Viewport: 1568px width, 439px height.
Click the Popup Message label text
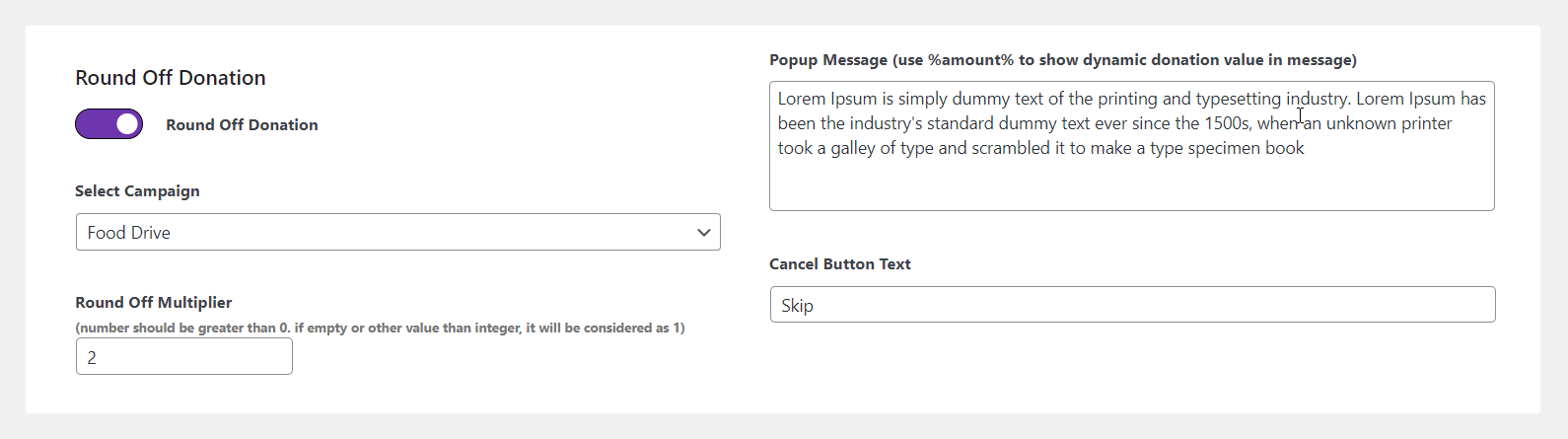pos(1062,60)
